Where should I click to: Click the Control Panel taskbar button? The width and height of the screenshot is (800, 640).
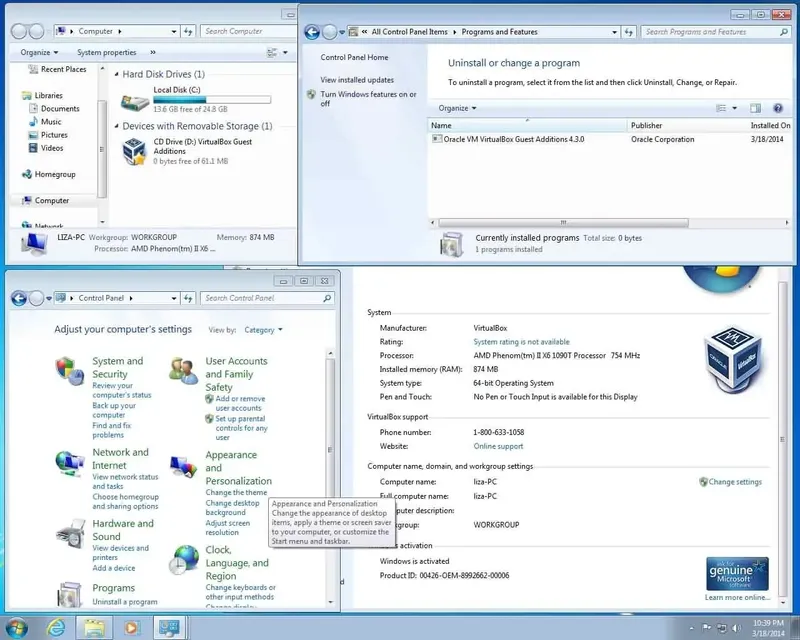pyautogui.click(x=169, y=628)
